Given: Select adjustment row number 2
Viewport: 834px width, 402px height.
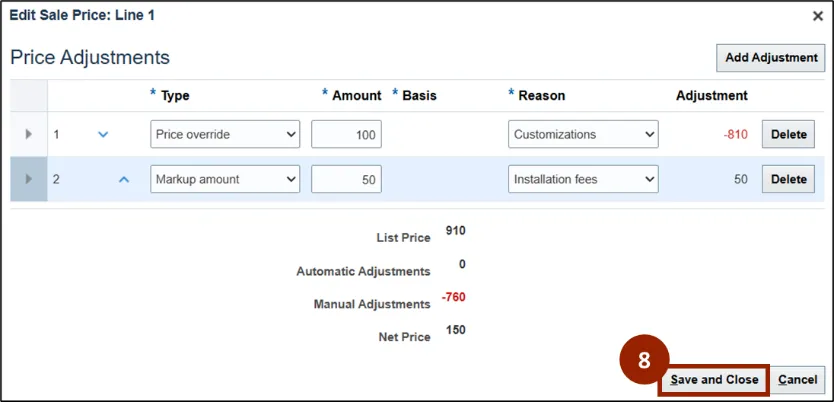Looking at the screenshot, I should point(57,179).
